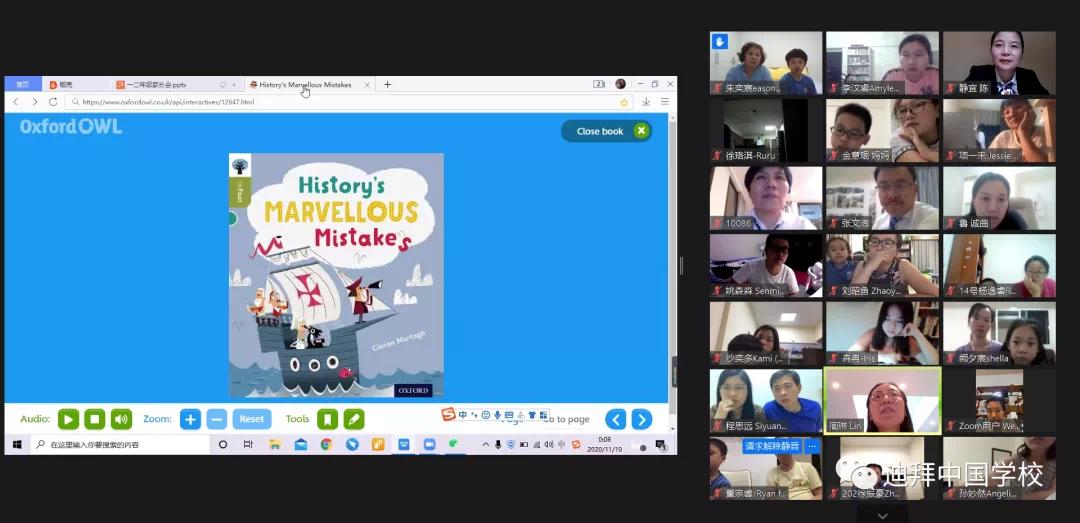
Task: Select the pen annotation tool
Action: click(x=354, y=419)
